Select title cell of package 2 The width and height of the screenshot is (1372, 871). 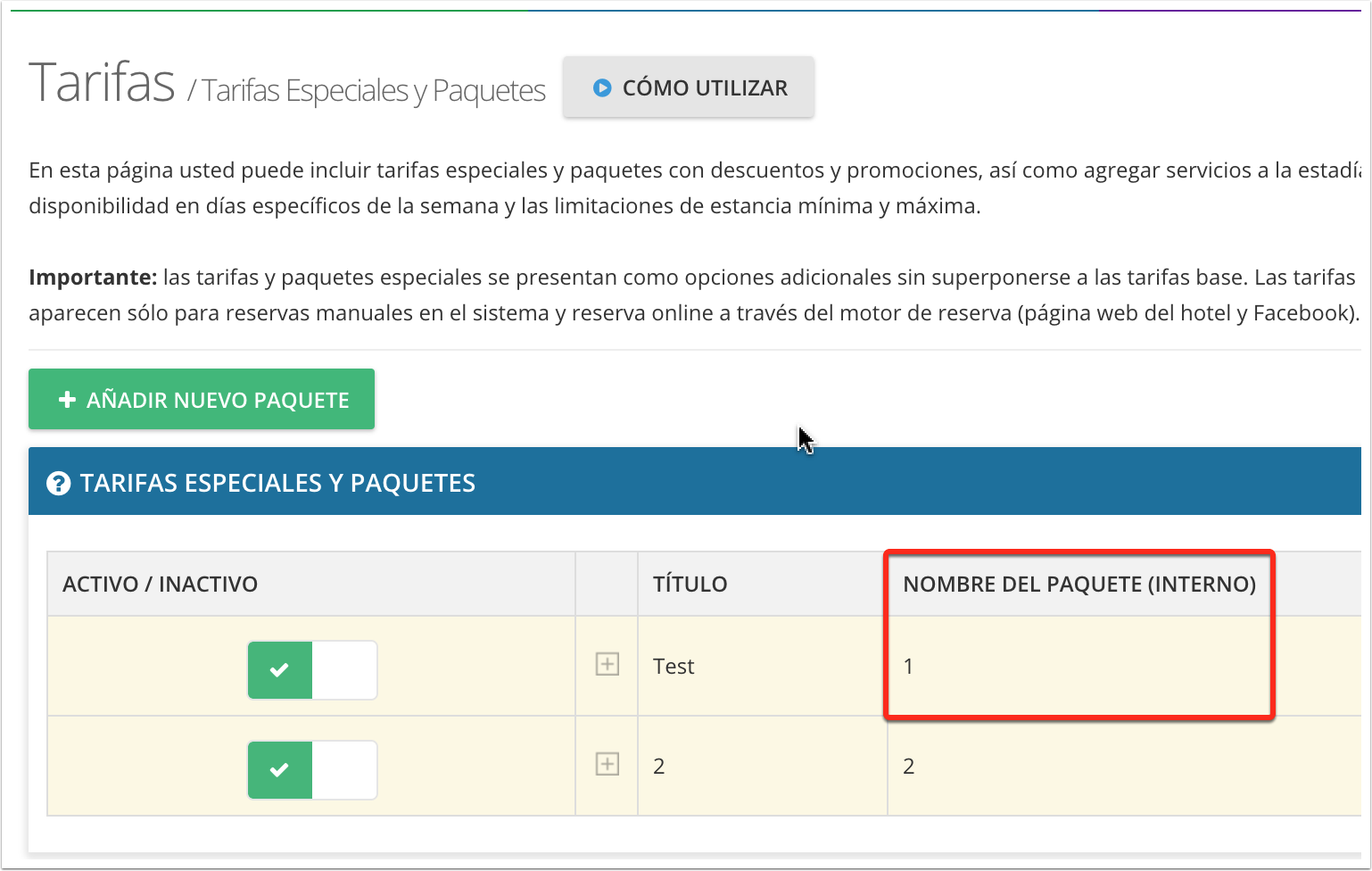click(x=659, y=767)
